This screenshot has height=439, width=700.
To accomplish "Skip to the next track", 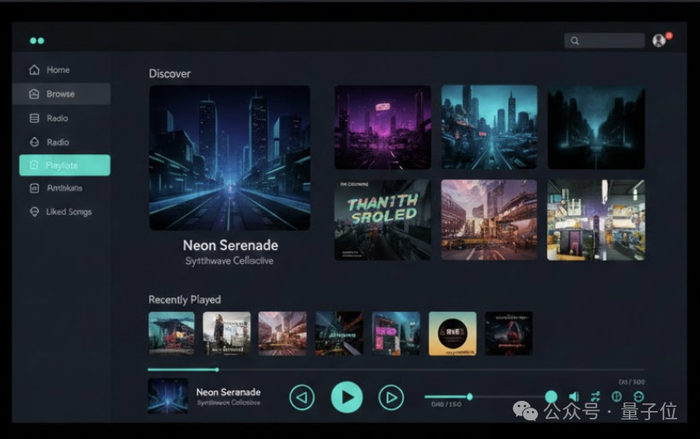I will (x=391, y=397).
